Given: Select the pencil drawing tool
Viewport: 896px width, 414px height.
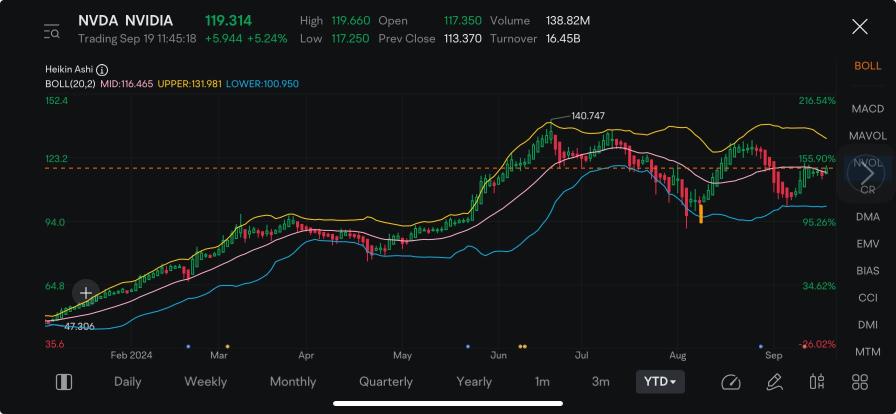Looking at the screenshot, I should [x=773, y=382].
